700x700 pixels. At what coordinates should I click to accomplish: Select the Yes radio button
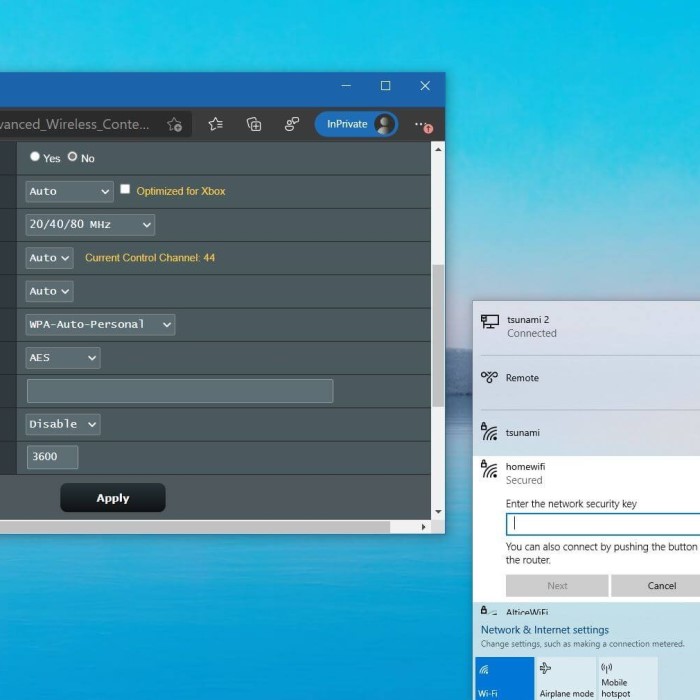click(x=35, y=156)
